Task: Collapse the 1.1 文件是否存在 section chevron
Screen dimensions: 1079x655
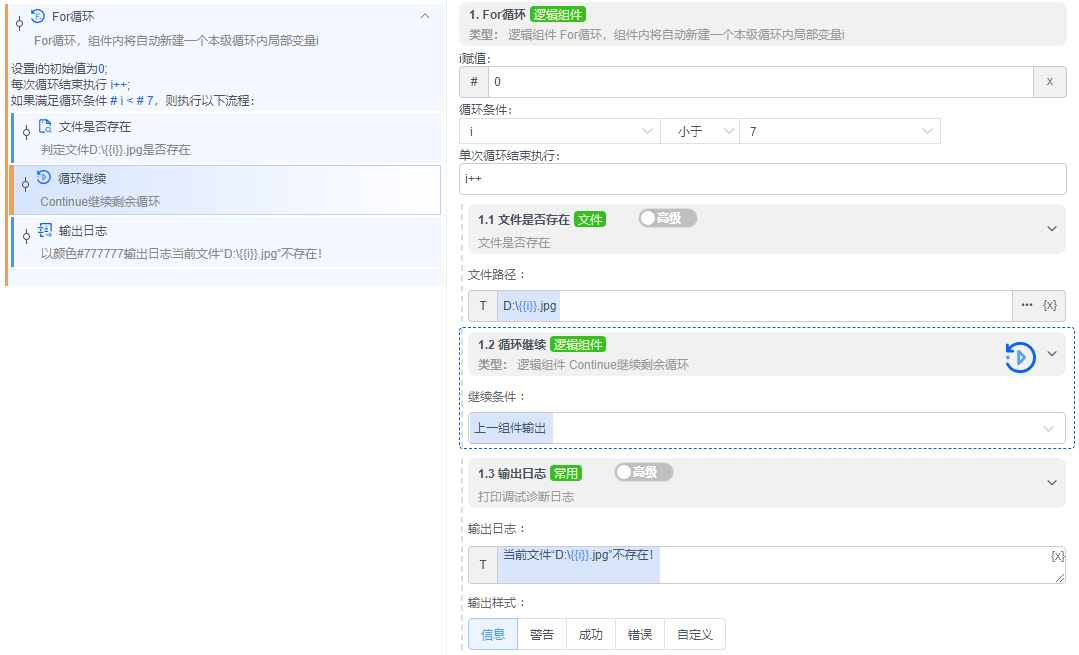Action: click(1051, 228)
